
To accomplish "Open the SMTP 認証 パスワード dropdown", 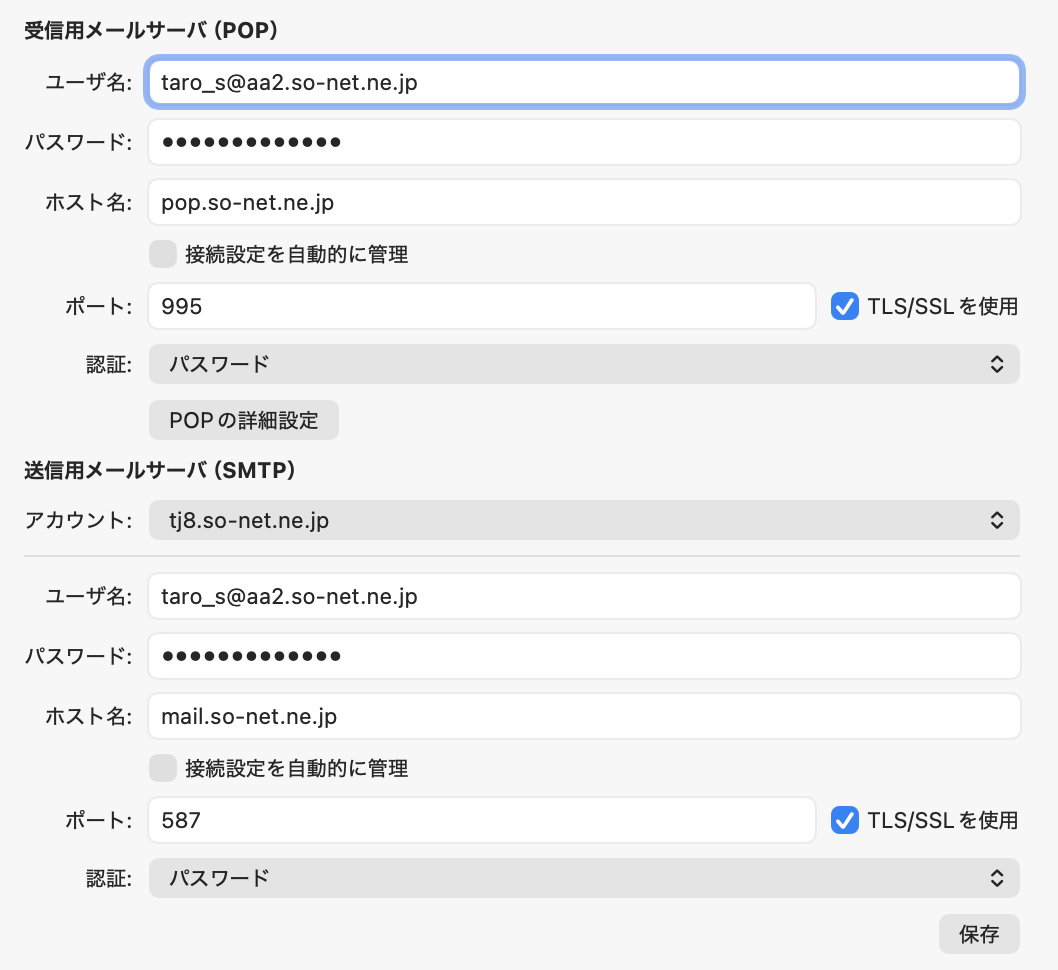I will 584,878.
